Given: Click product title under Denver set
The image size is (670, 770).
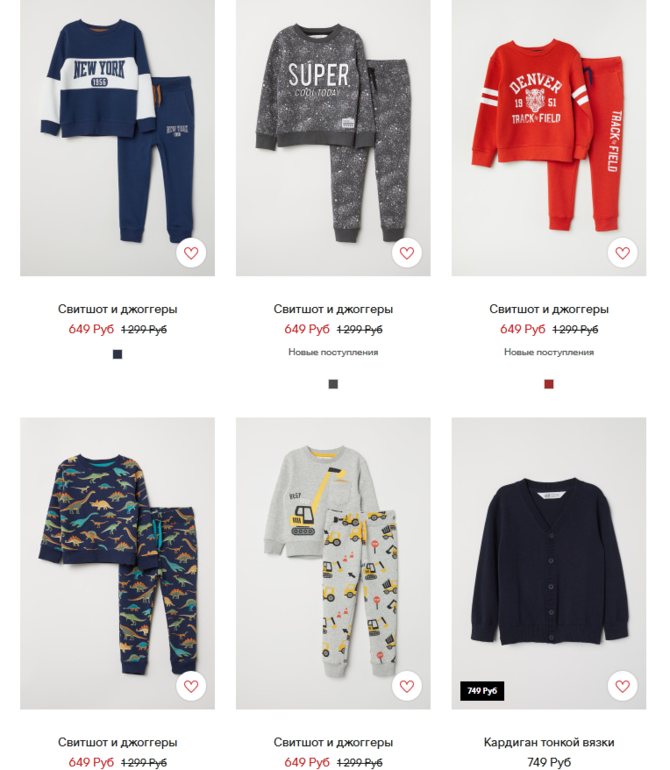Looking at the screenshot, I should pyautogui.click(x=549, y=309).
